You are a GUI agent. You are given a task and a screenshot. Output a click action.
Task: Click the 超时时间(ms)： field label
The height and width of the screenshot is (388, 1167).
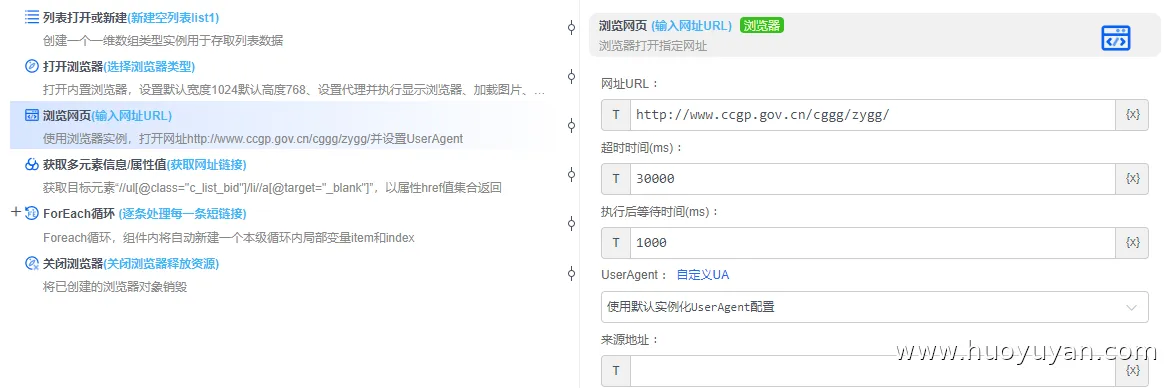(x=642, y=147)
